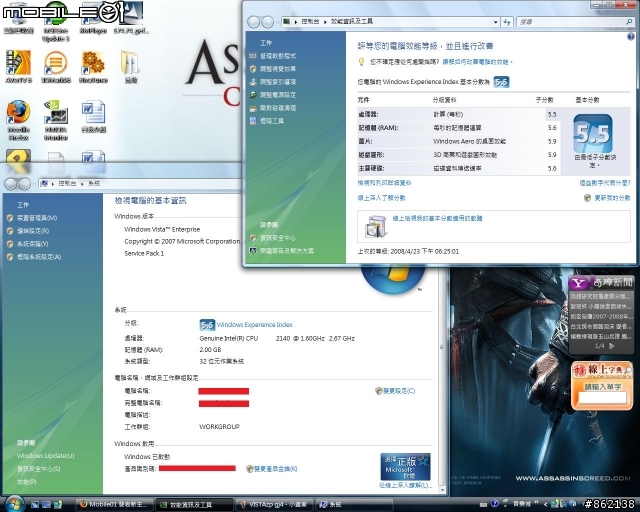Open the NVIDIA Monitor desktop shortcut
640x512 pixels.
pos(56,120)
